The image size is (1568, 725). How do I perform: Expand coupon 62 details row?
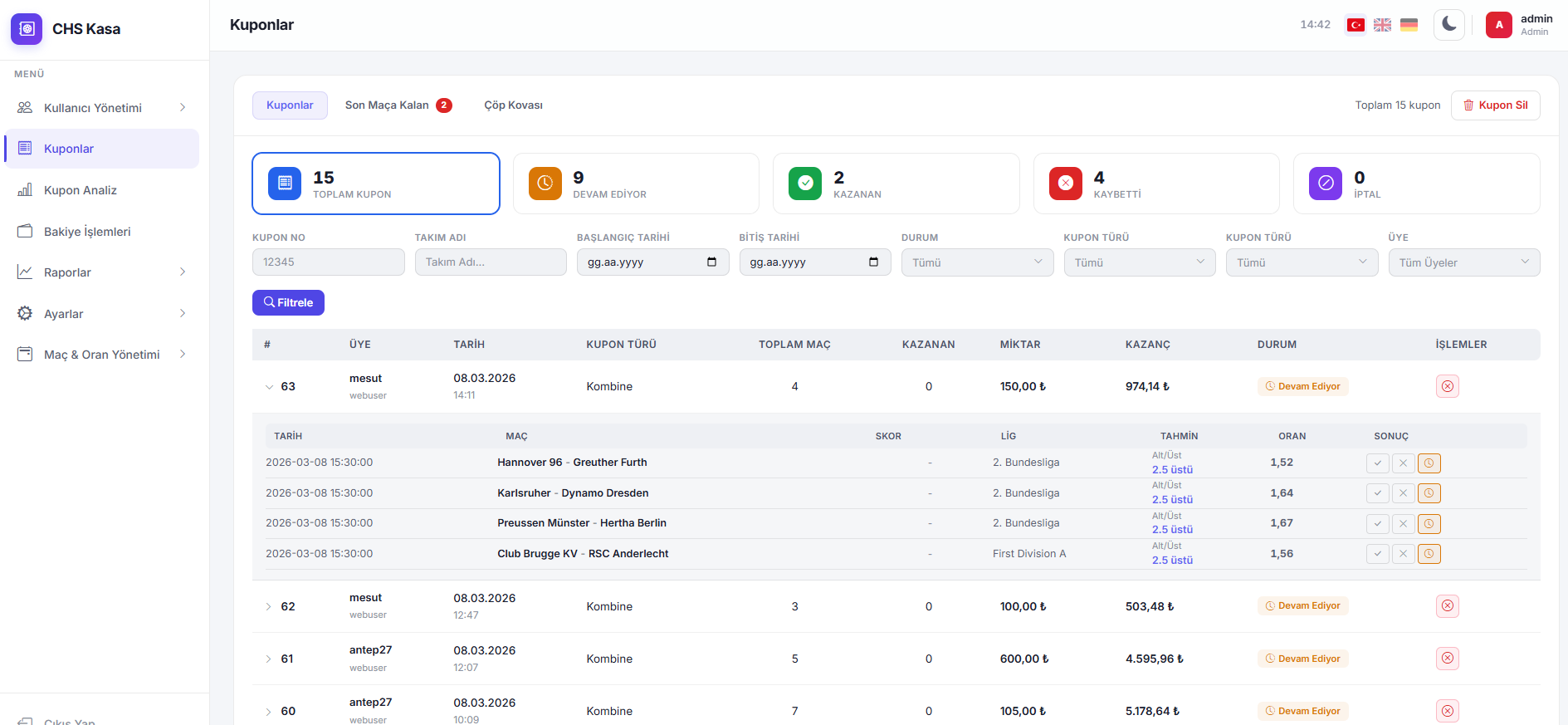268,607
